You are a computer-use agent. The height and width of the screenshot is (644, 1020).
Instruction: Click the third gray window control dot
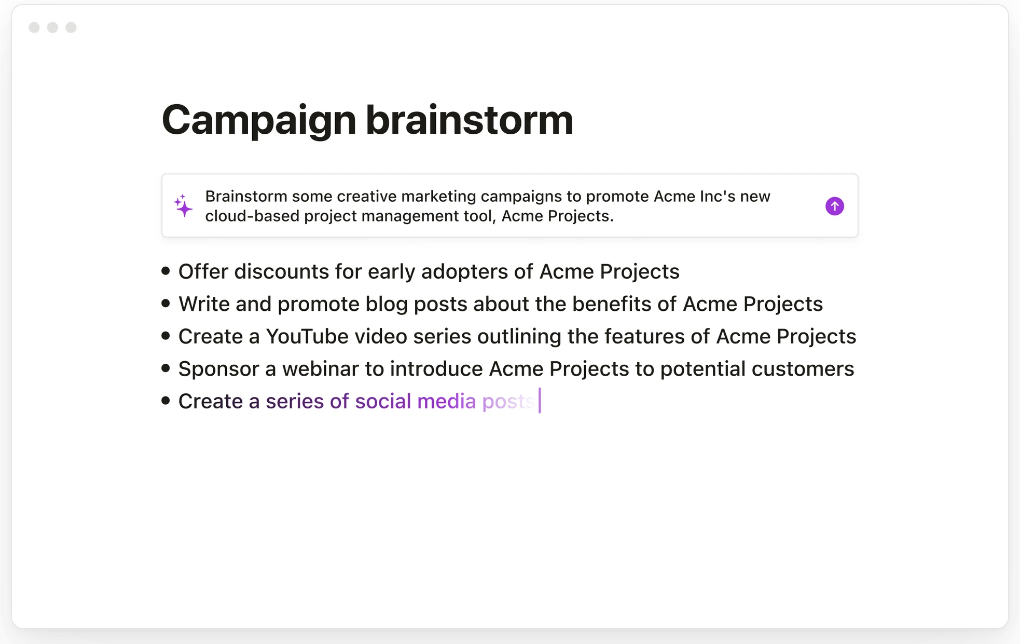pos(71,27)
